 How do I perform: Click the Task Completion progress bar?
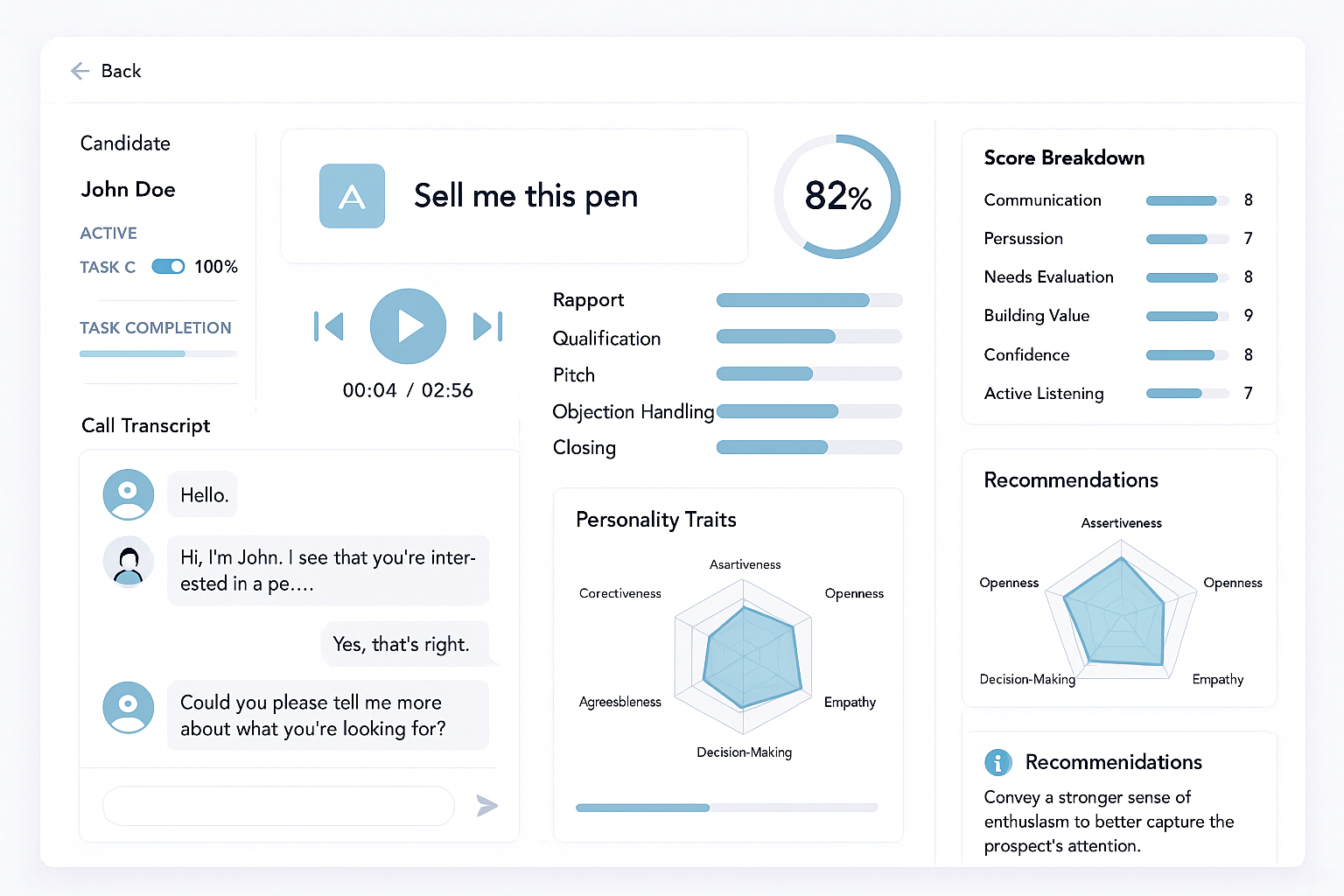tap(157, 353)
